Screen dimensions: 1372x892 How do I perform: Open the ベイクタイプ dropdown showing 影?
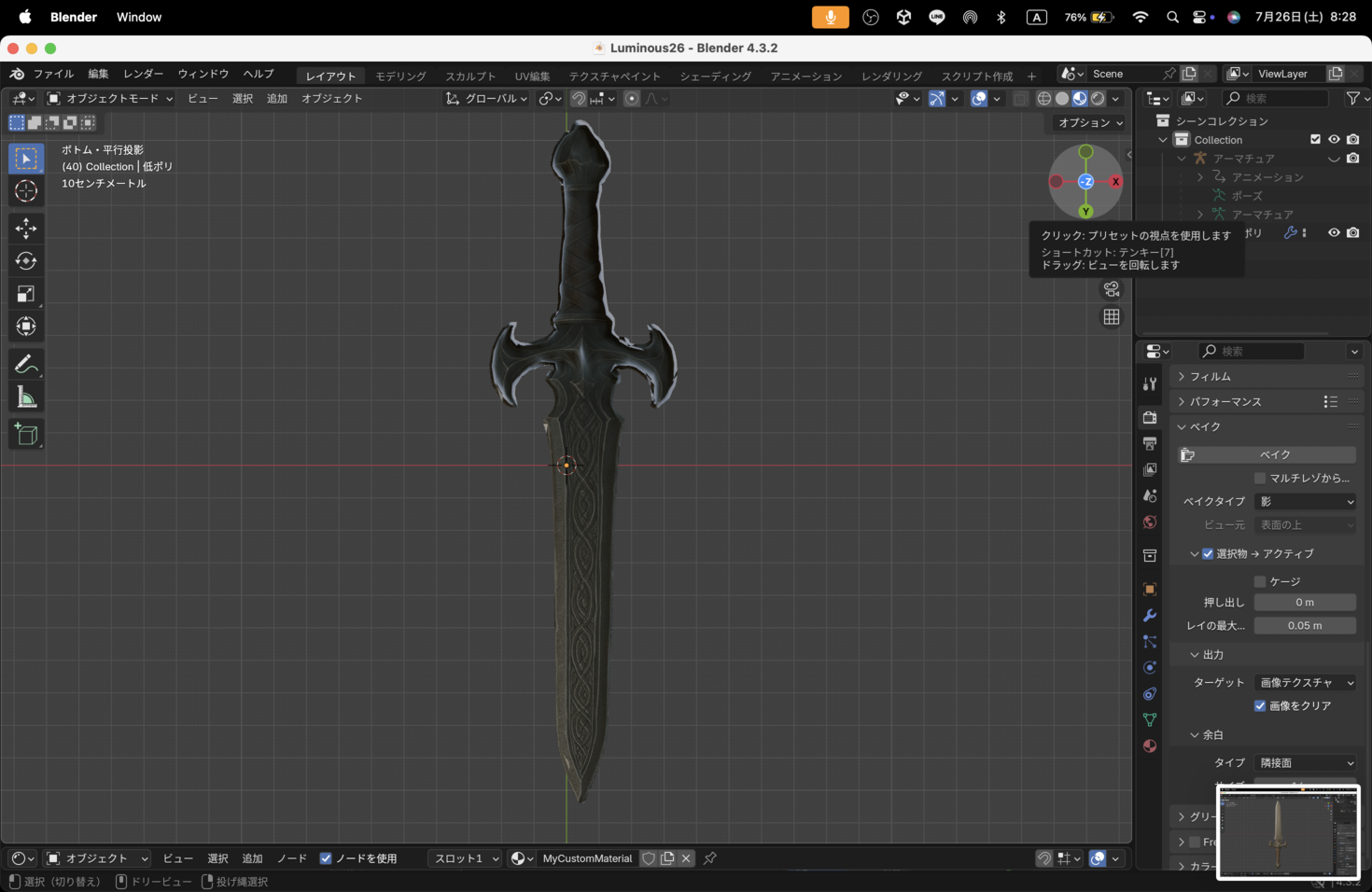pos(1305,501)
